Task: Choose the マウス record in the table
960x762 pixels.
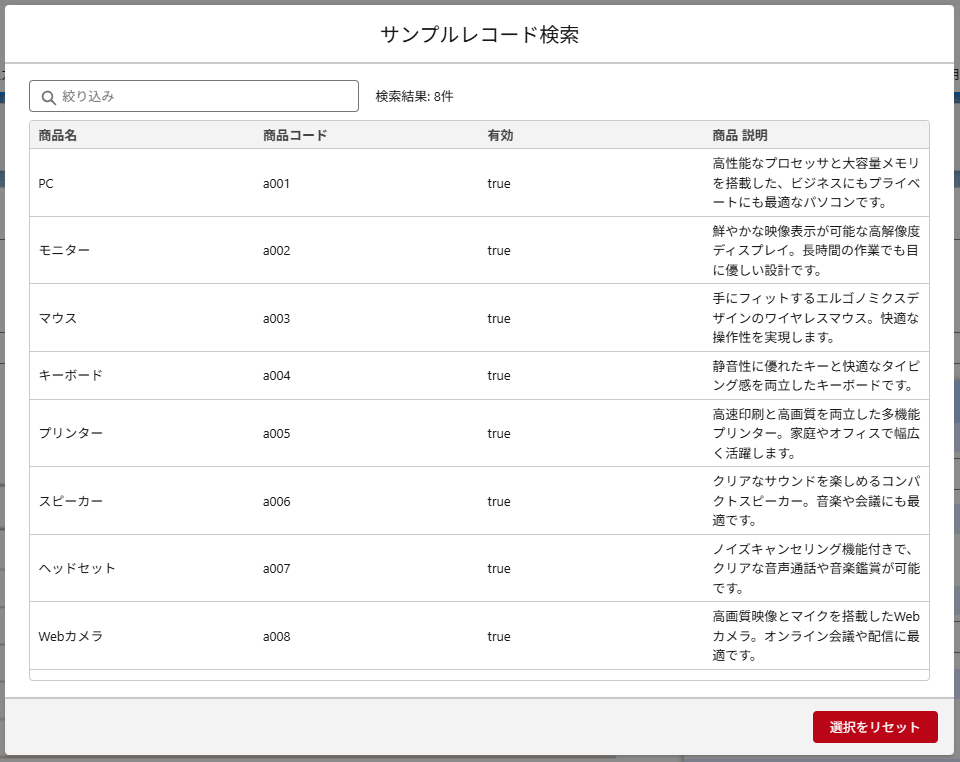Action: [57, 318]
